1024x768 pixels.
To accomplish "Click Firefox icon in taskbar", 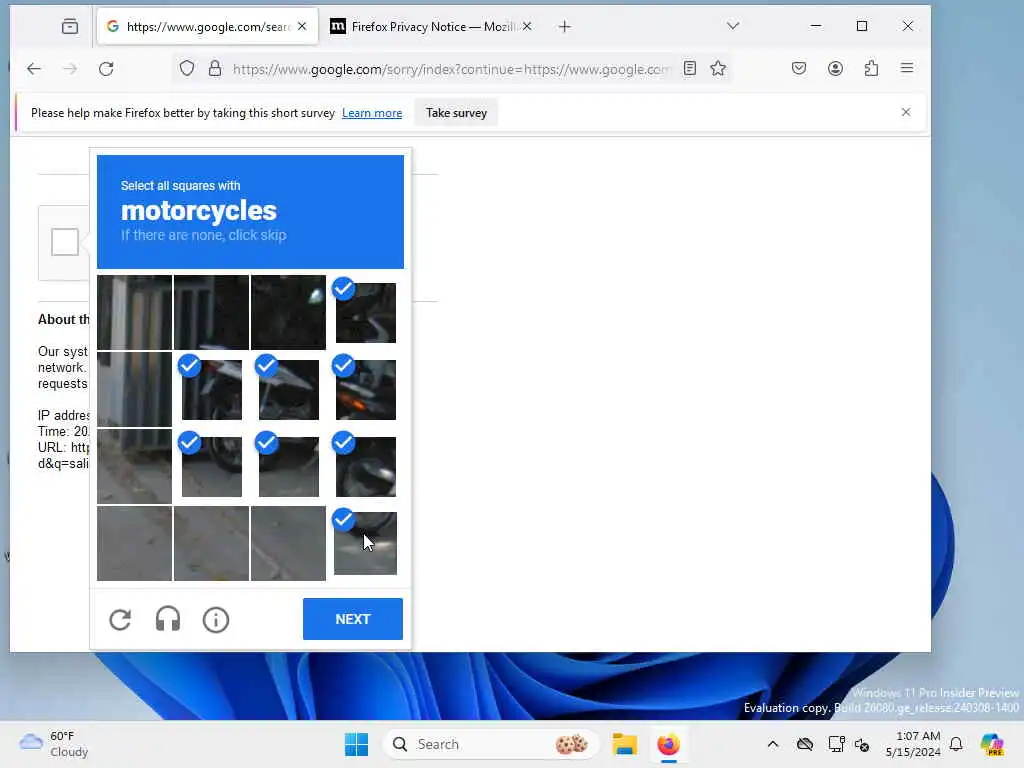I will [669, 744].
